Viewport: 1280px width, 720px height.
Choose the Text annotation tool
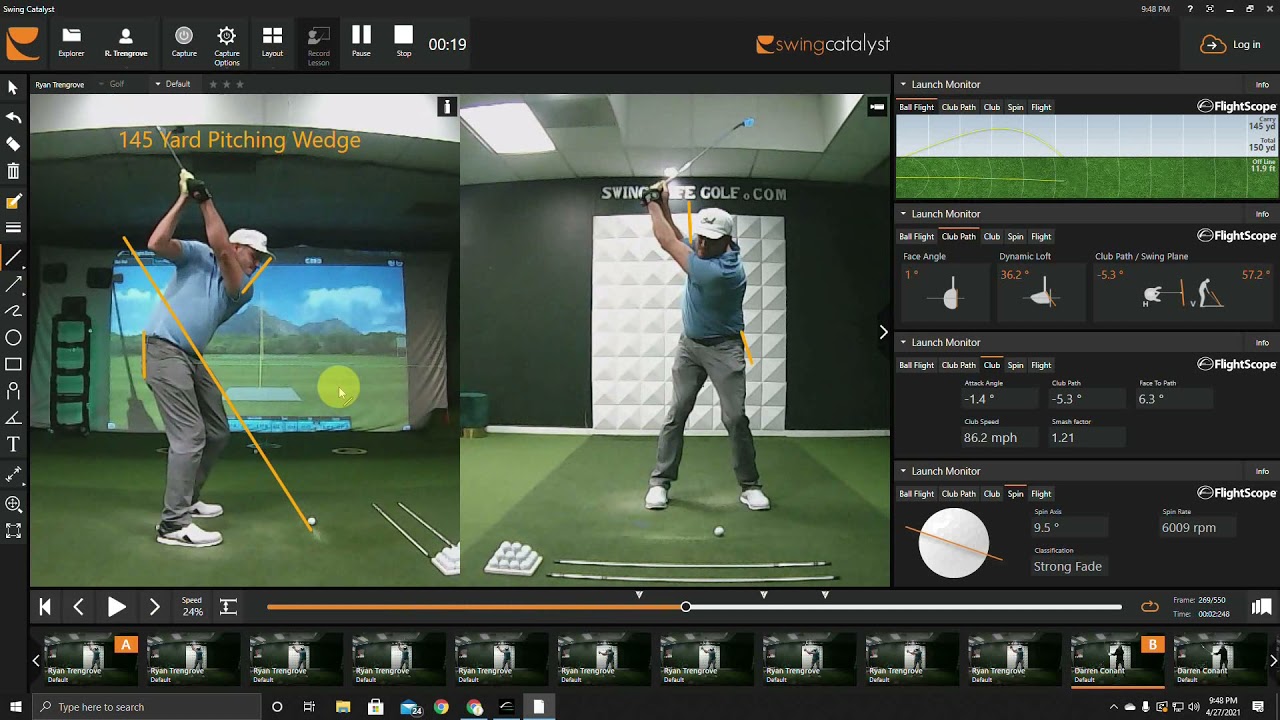13,444
